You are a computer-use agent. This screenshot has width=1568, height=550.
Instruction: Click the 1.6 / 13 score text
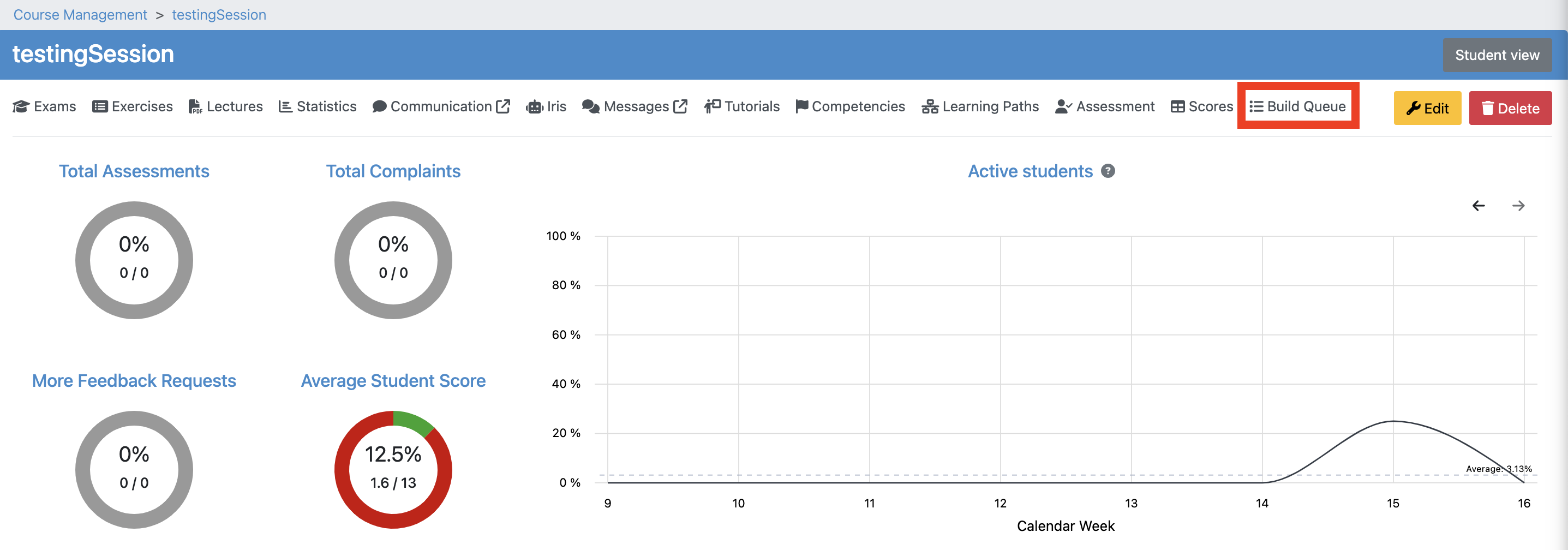(393, 483)
